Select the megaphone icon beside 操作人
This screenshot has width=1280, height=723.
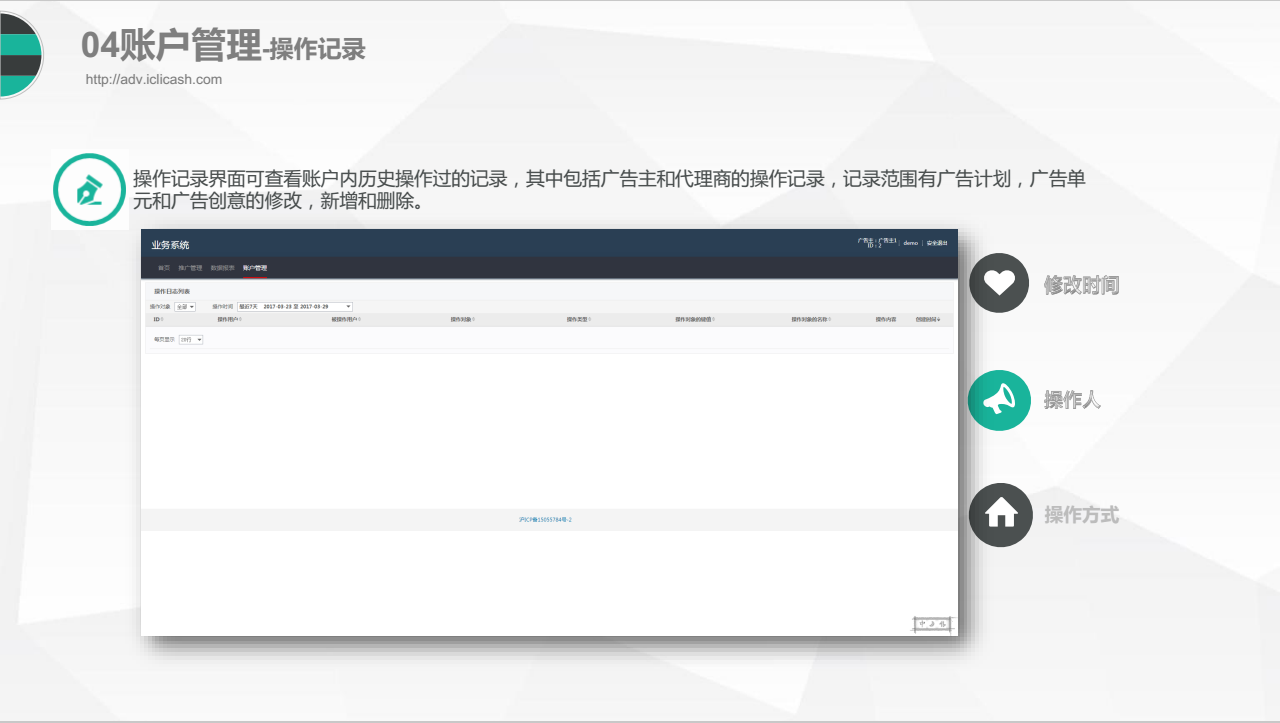click(x=998, y=400)
